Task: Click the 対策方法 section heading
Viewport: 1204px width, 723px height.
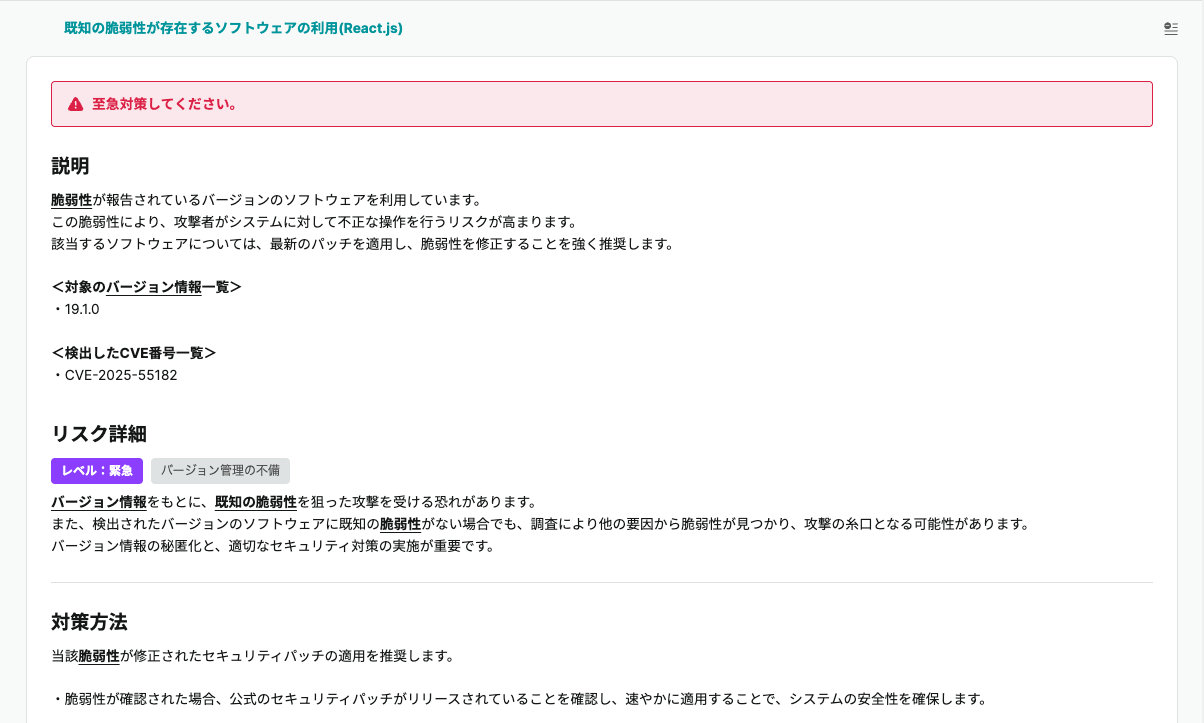Action: (x=89, y=622)
